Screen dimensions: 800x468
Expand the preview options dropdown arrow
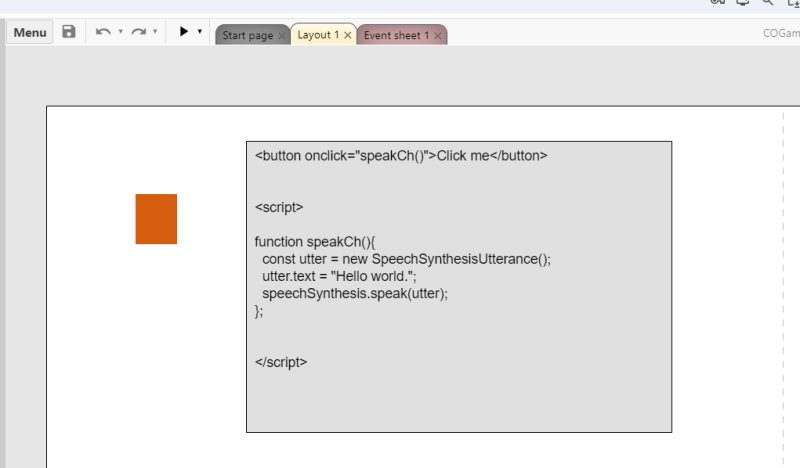pos(199,31)
